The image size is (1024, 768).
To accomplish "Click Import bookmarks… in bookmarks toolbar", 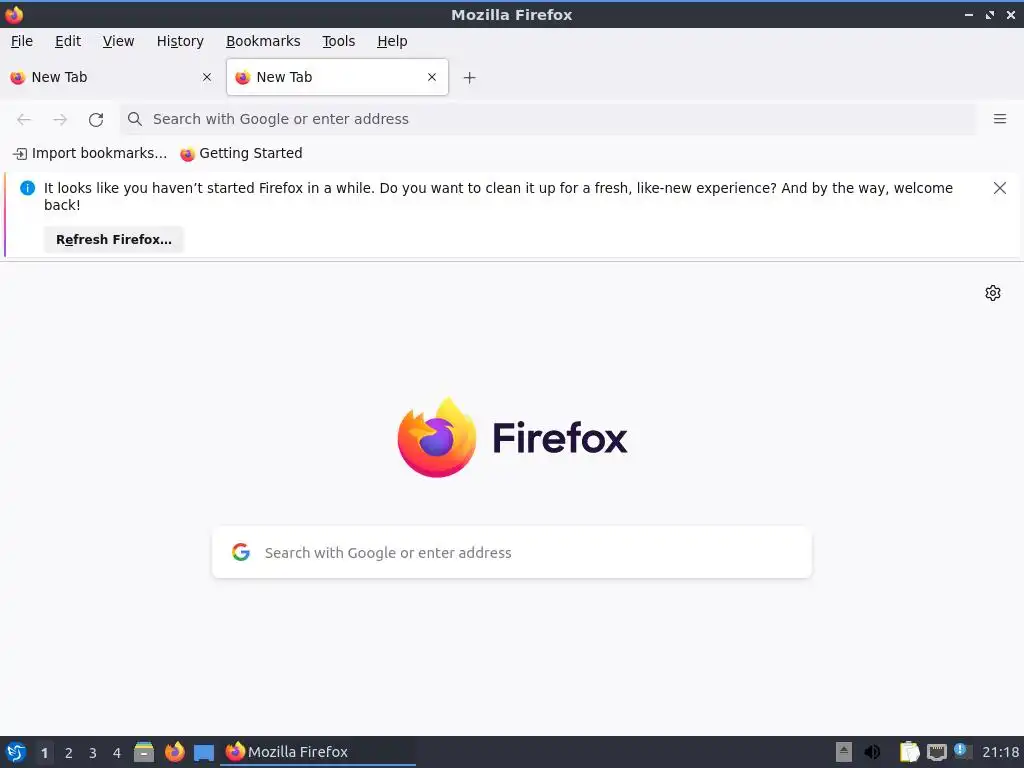I will pyautogui.click(x=90, y=153).
